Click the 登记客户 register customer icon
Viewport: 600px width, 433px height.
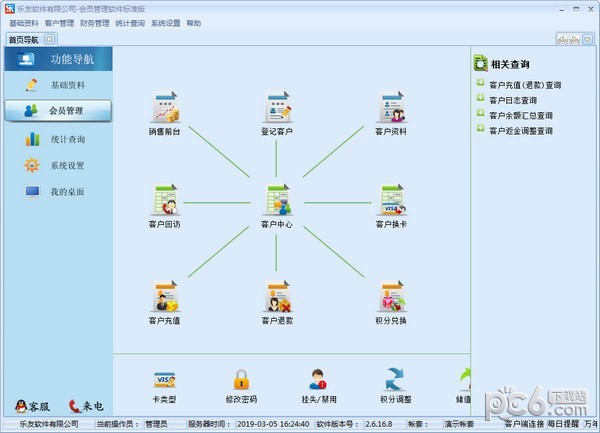[x=277, y=108]
